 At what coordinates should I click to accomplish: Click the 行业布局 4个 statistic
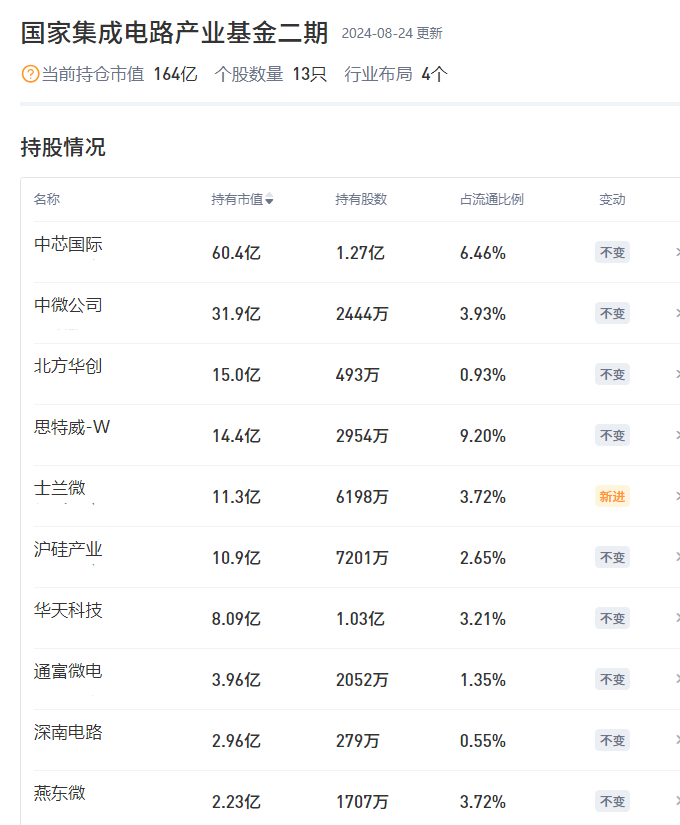pyautogui.click(x=396, y=75)
